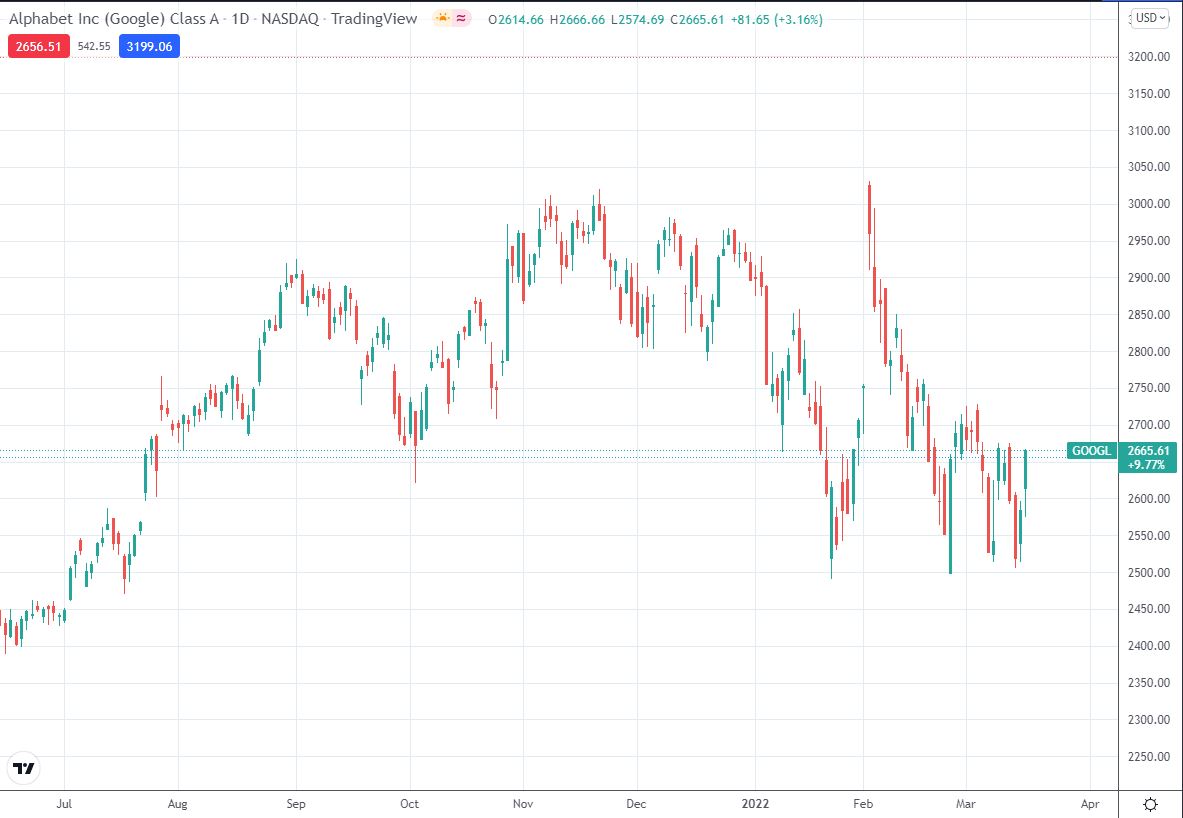
Task: Click the Nov label on the time axis
Action: (x=523, y=804)
